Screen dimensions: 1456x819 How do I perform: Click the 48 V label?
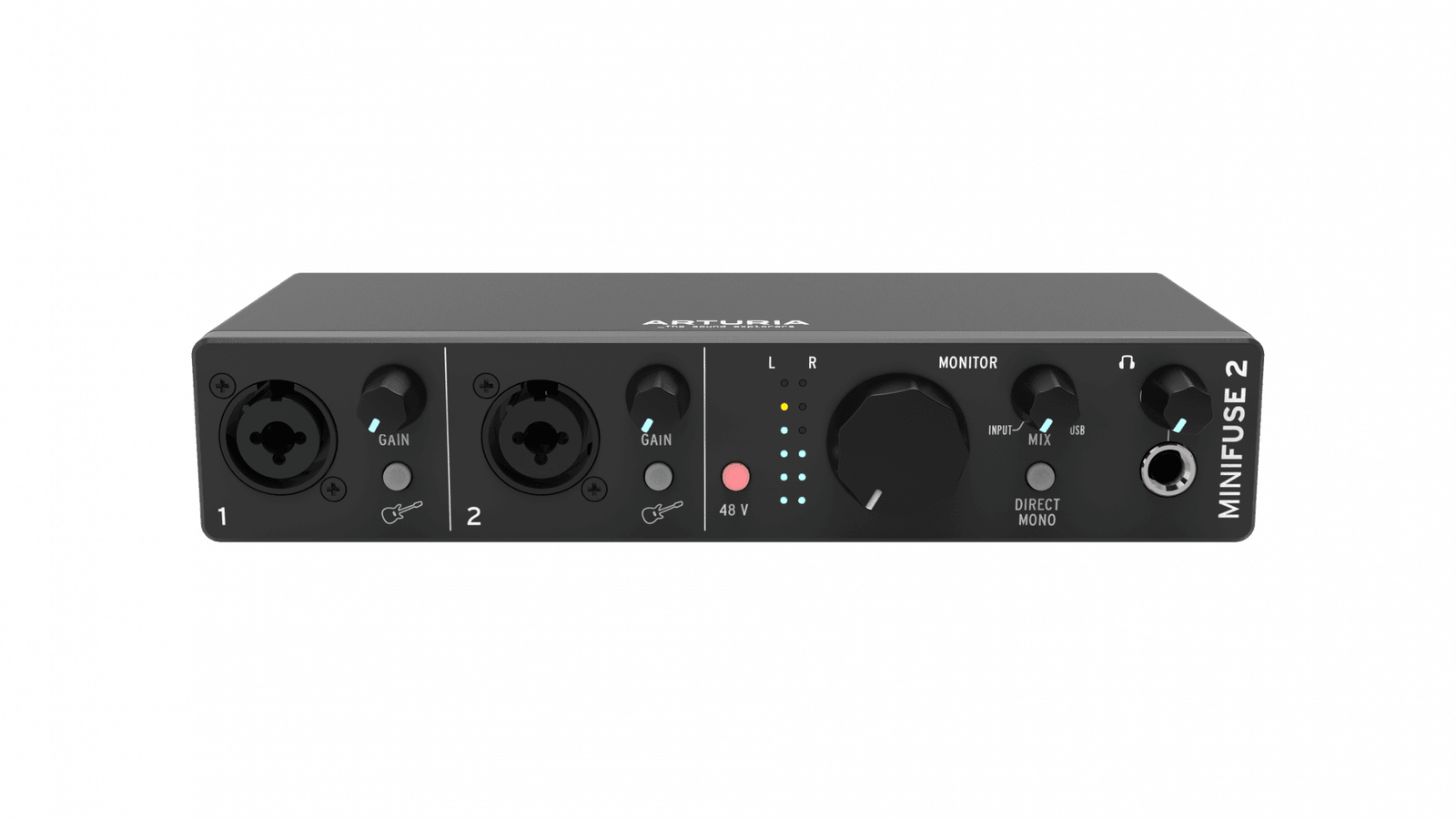click(733, 511)
